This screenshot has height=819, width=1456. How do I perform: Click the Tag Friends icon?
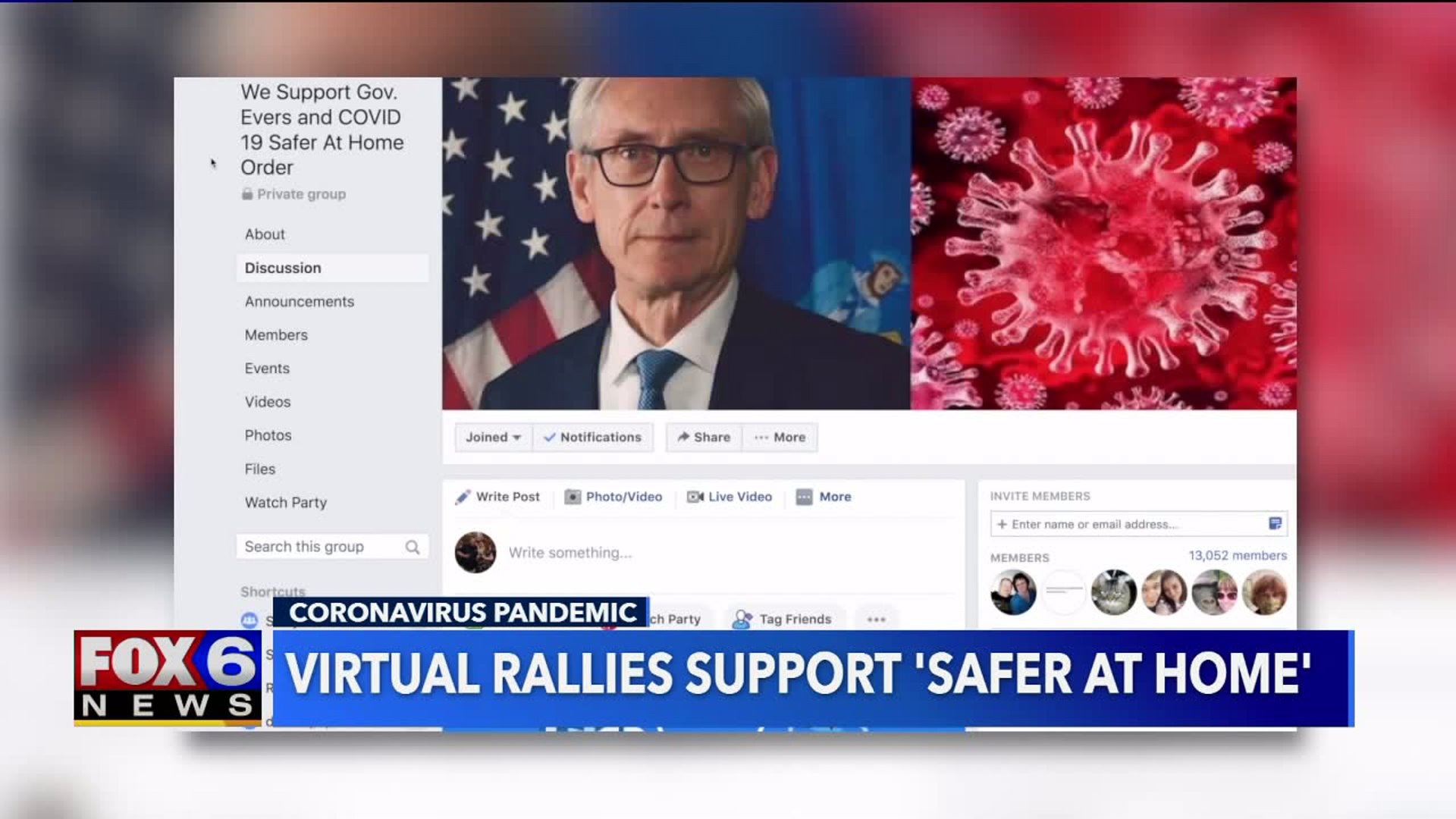(x=742, y=620)
